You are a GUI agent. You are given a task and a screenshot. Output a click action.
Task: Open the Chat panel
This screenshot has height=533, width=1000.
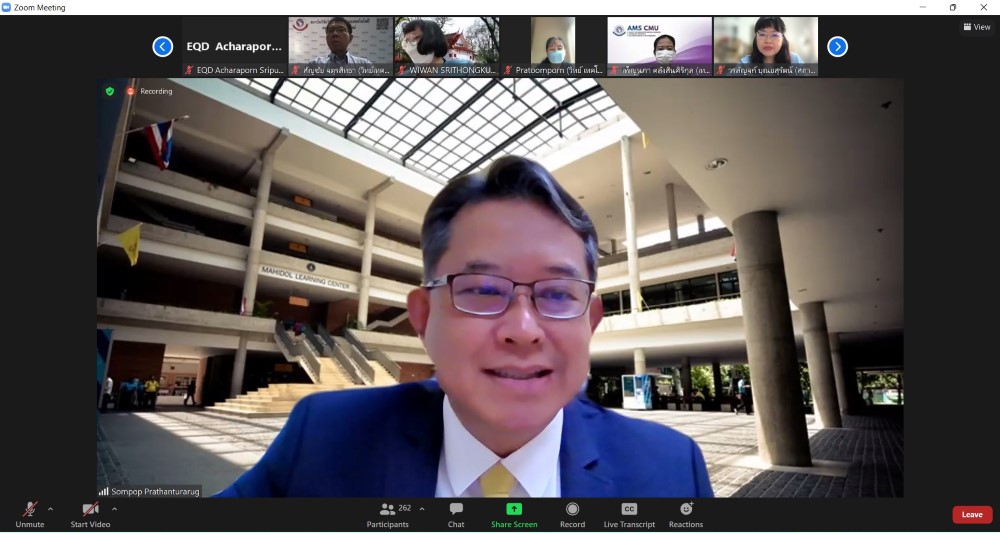(x=456, y=513)
